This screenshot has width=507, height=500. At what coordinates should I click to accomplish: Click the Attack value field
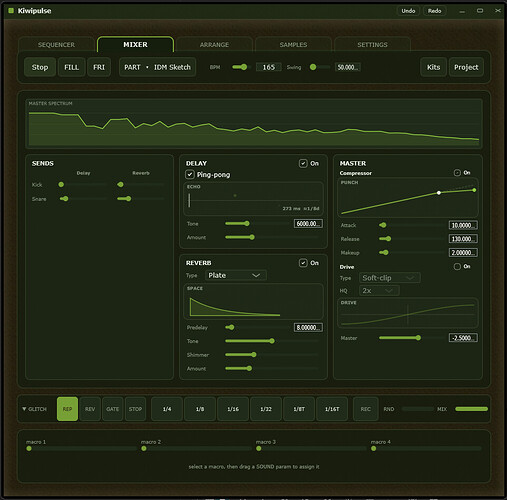(x=463, y=225)
